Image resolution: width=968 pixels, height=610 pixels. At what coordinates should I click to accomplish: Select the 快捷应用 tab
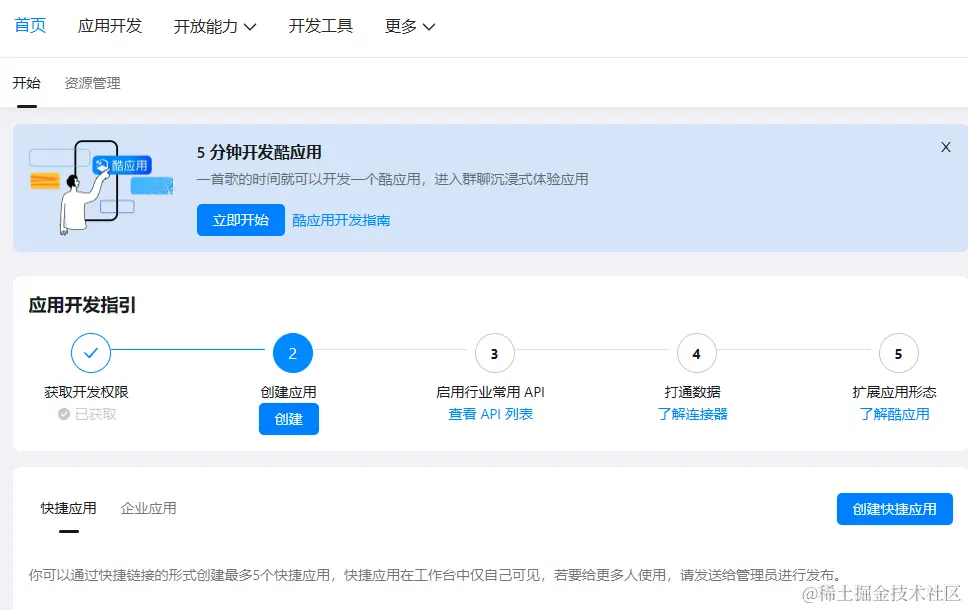click(x=69, y=508)
